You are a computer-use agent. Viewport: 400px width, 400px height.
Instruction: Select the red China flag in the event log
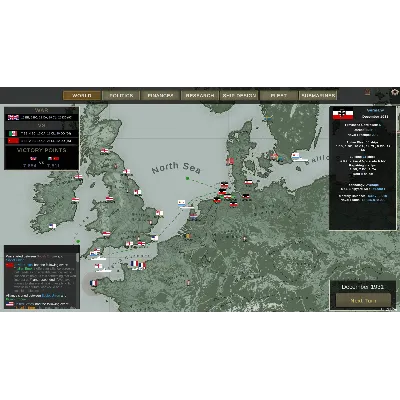[10, 265]
